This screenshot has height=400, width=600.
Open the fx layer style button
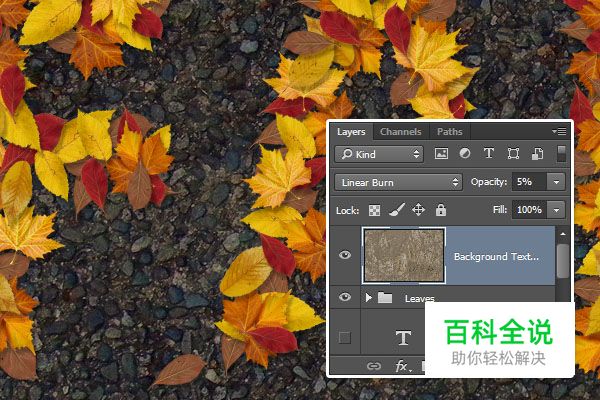[x=403, y=366]
